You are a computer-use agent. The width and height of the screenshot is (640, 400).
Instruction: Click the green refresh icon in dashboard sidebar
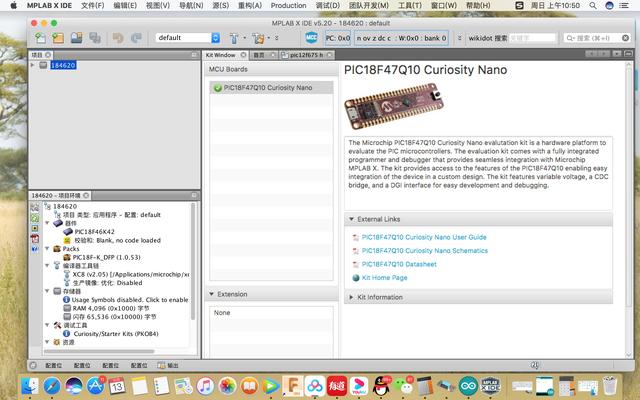[x=35, y=218]
